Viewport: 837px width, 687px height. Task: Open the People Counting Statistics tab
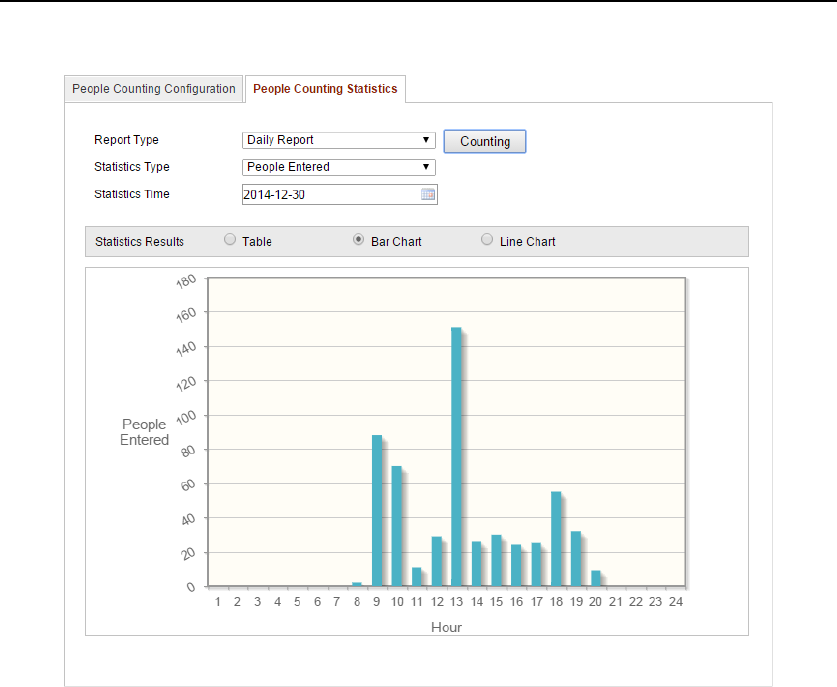tap(325, 89)
